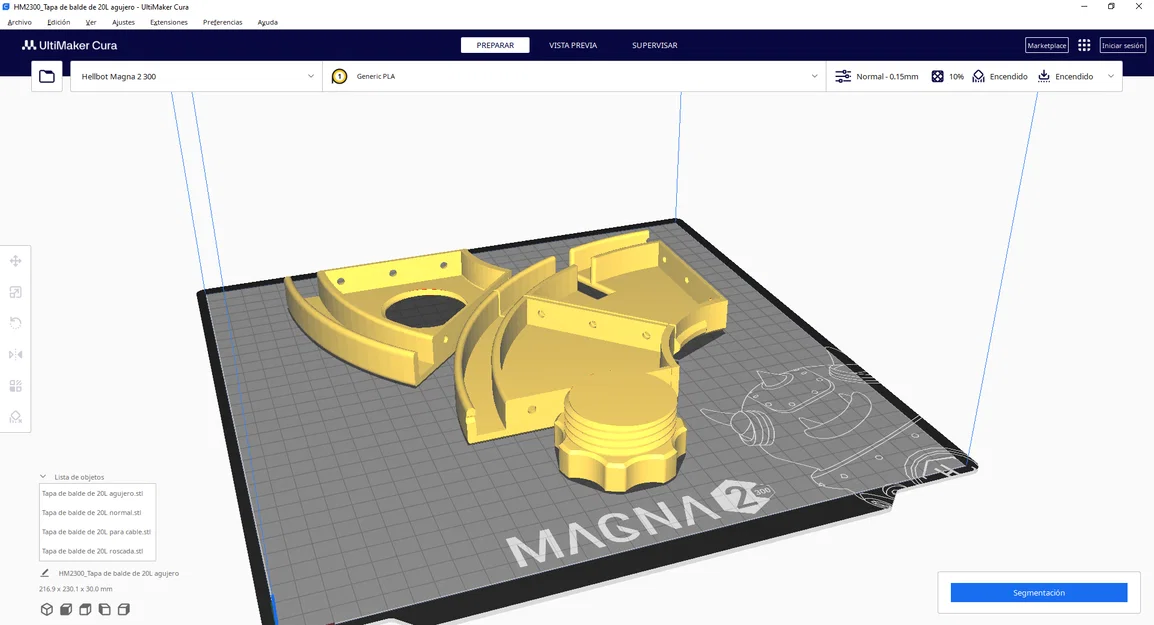Switch to the SUPERVISAR stage tab

654,46
